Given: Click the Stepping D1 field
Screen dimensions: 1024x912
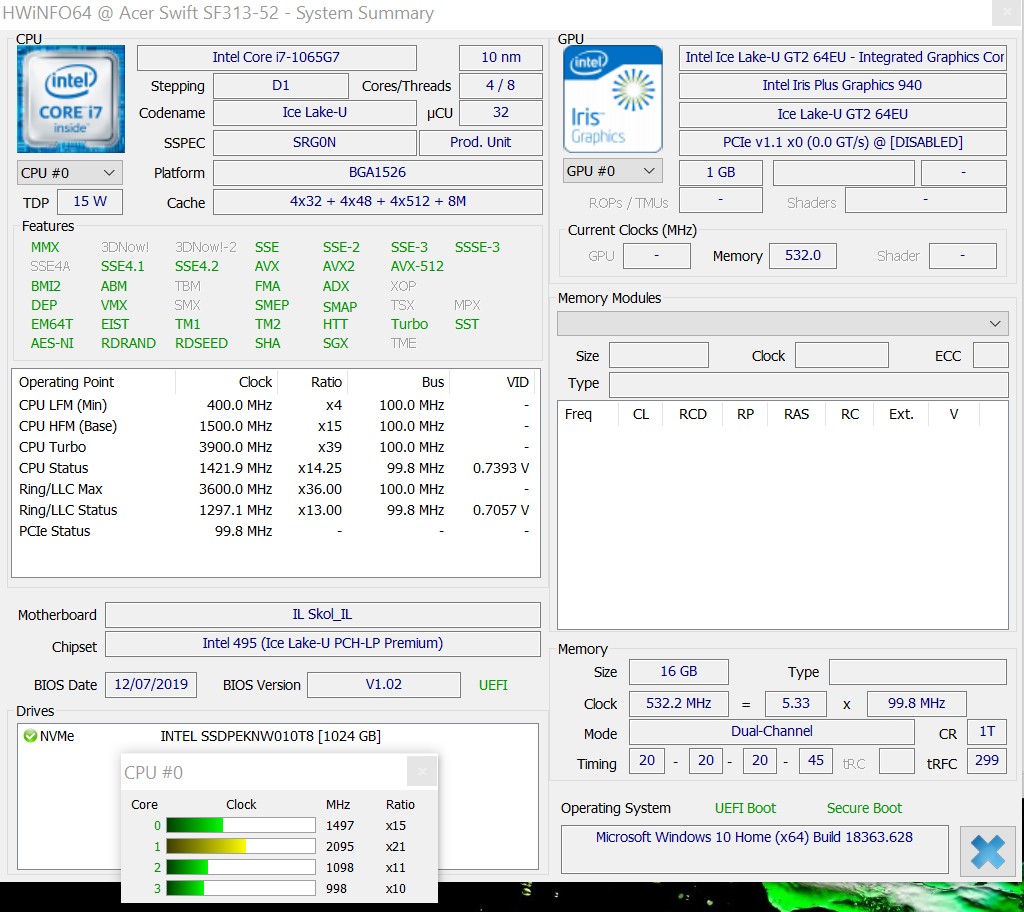Looking at the screenshot, I should (281, 86).
